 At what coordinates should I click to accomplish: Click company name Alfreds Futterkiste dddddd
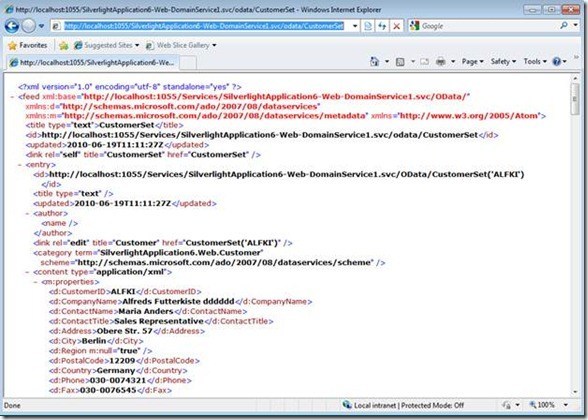[x=178, y=301]
